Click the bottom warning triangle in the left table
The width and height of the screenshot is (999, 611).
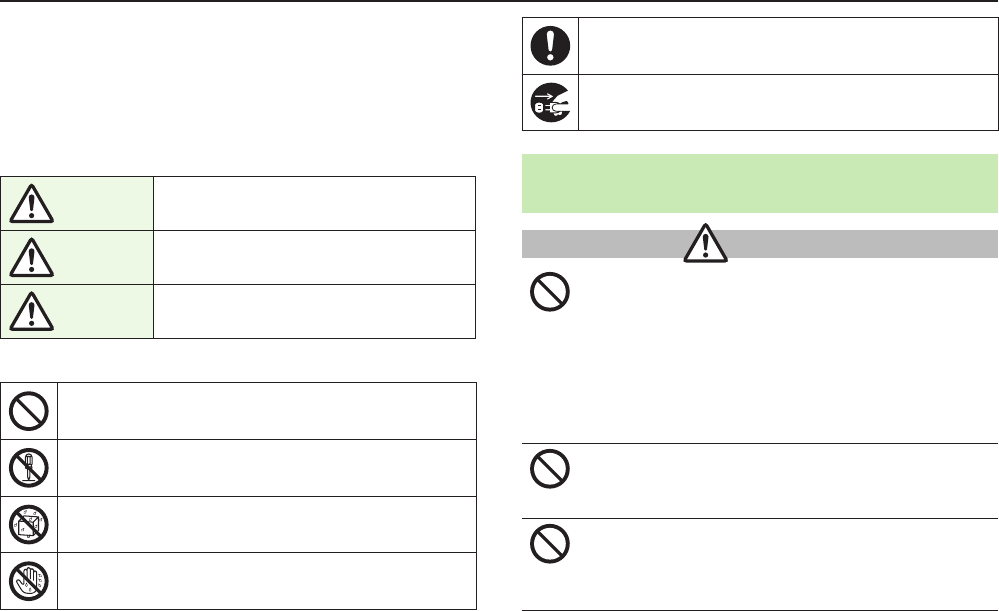point(29,312)
